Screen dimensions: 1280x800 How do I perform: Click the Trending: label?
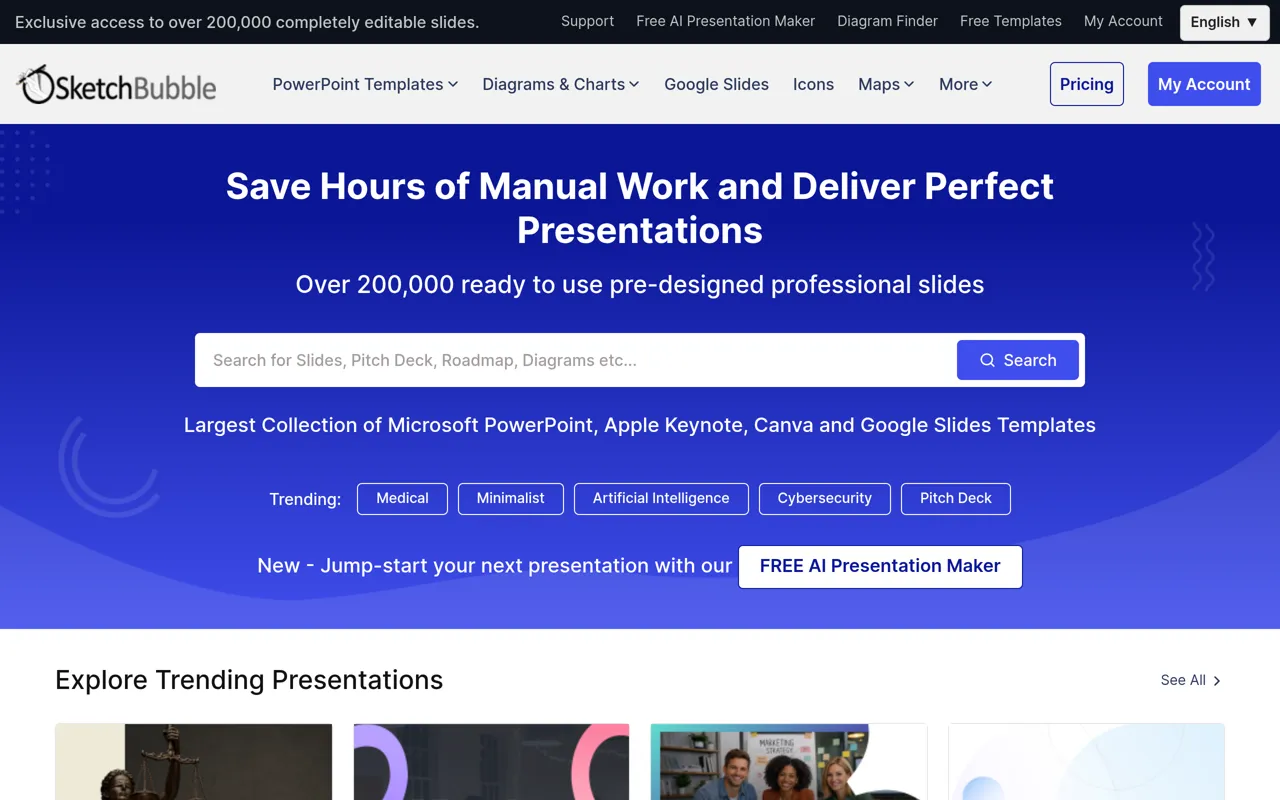pos(305,499)
